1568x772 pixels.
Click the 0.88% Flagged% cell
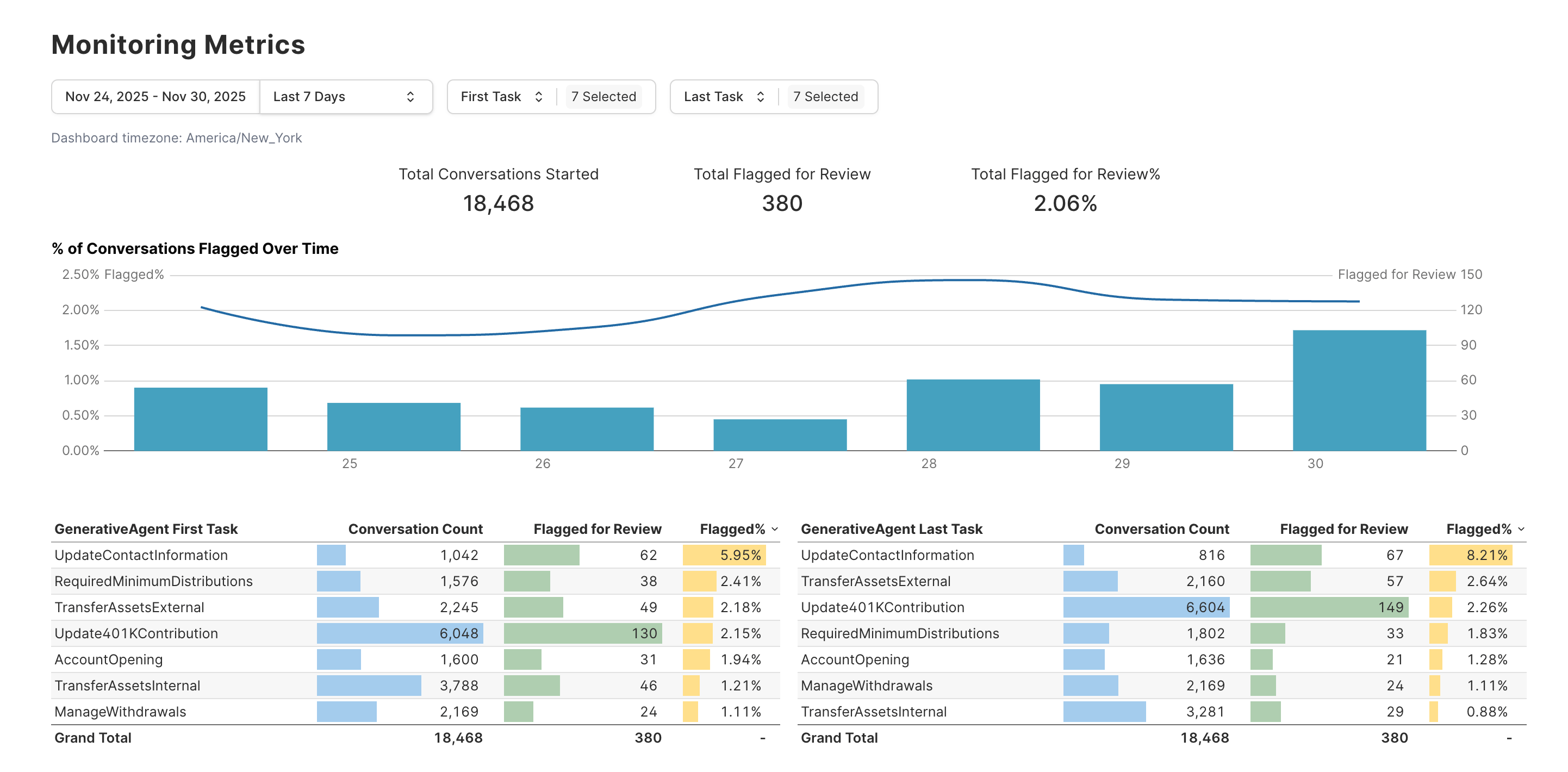pos(1471,712)
